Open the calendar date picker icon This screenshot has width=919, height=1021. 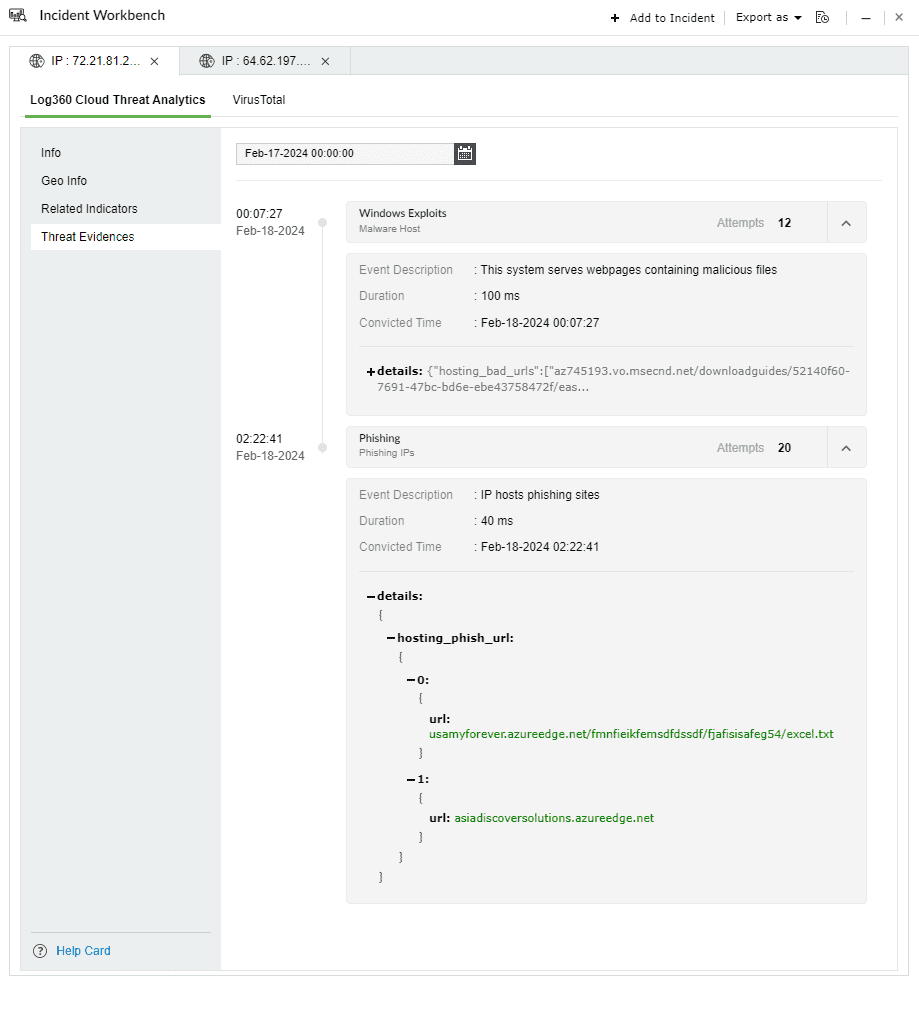tap(463, 153)
